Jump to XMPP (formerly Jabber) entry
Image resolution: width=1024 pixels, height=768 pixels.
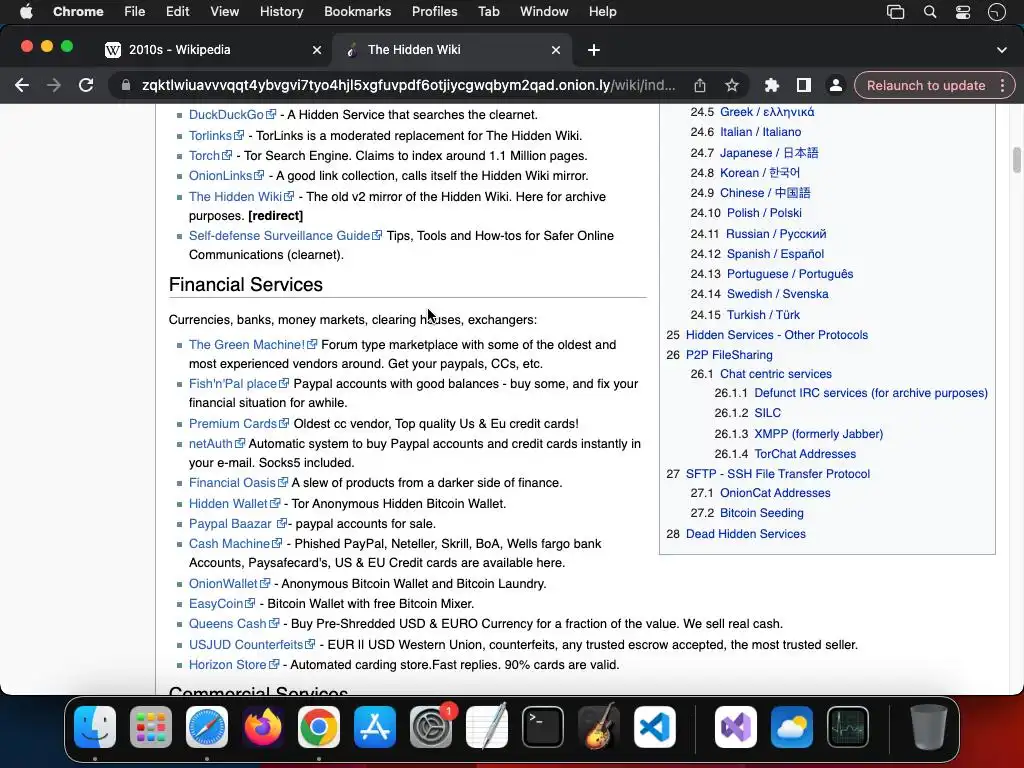(x=818, y=434)
